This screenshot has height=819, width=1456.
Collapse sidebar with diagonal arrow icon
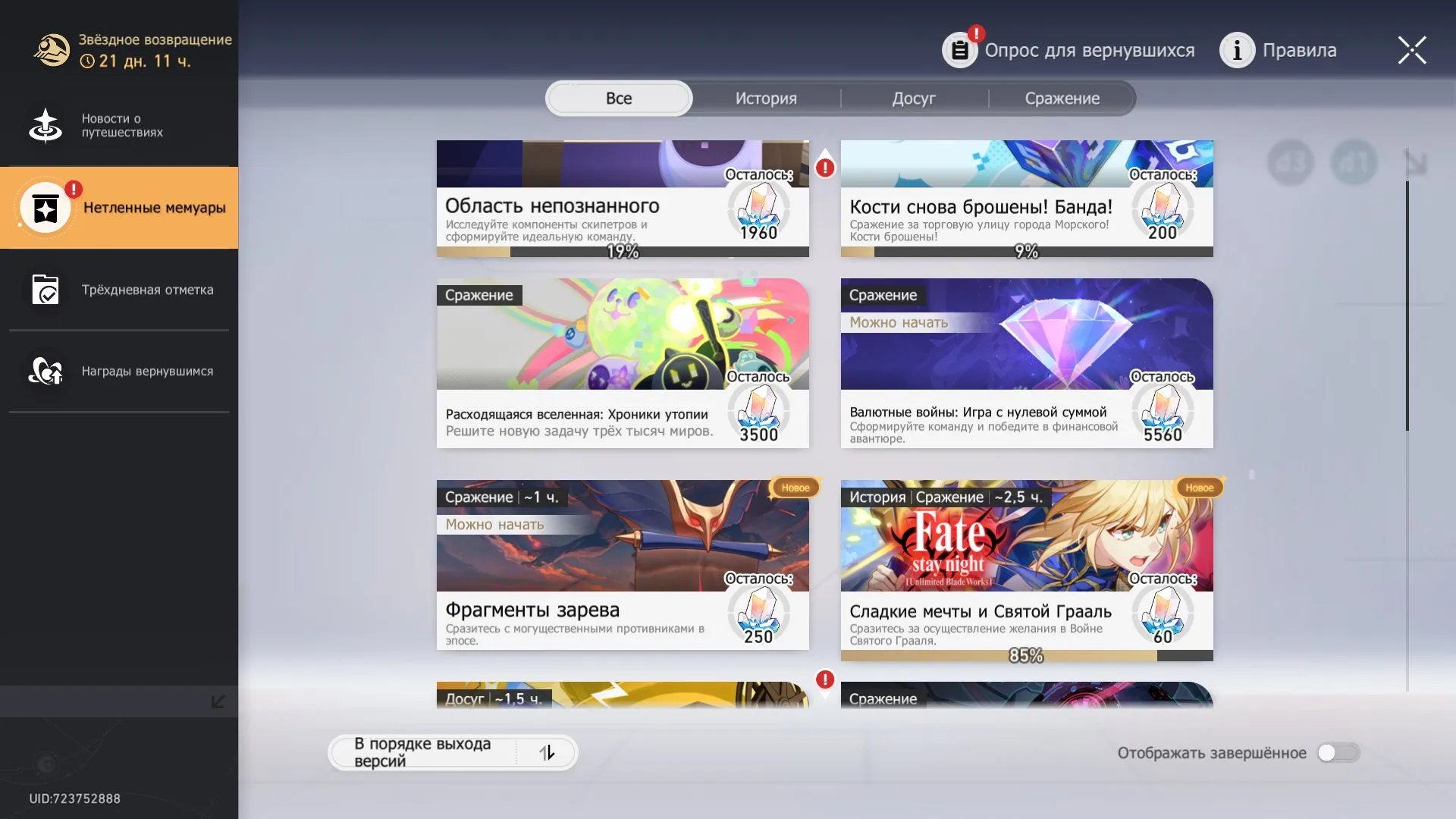pos(218,701)
